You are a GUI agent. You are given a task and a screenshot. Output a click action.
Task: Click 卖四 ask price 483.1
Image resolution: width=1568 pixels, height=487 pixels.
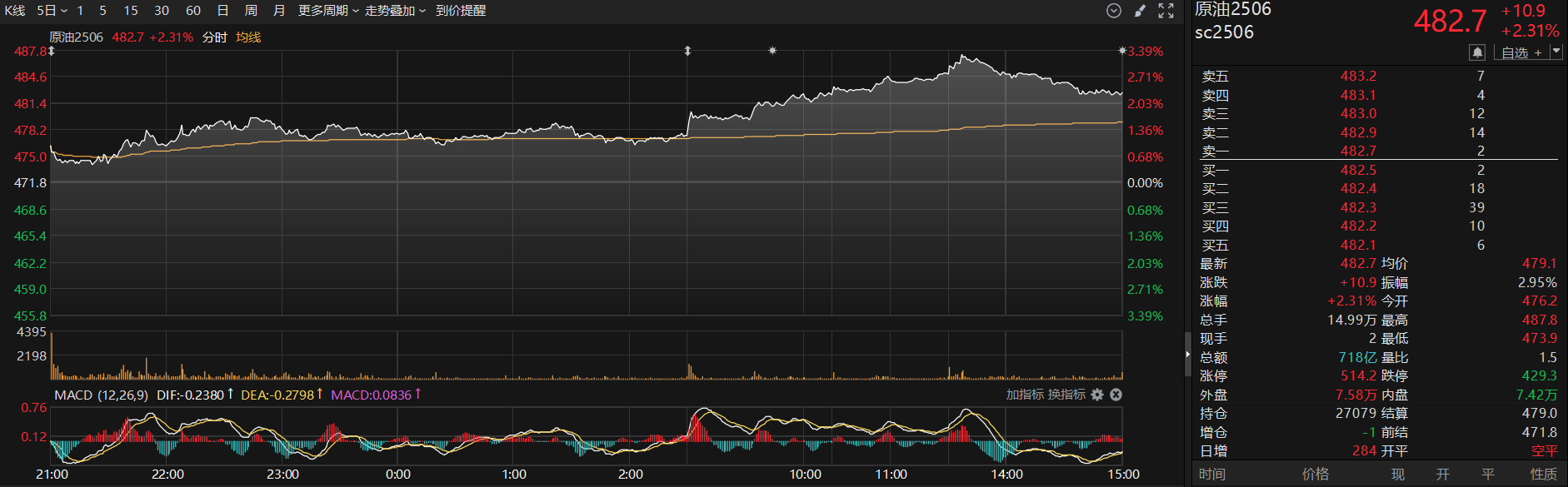(1358, 95)
